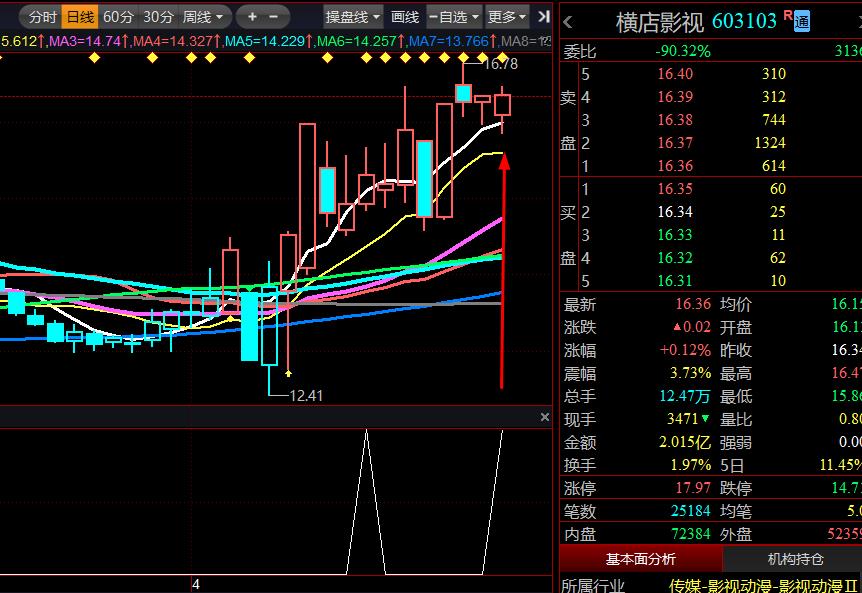Viewport: 862px width, 593px height.
Task: Click the MA6=14.257 indicator label
Action: [360, 41]
